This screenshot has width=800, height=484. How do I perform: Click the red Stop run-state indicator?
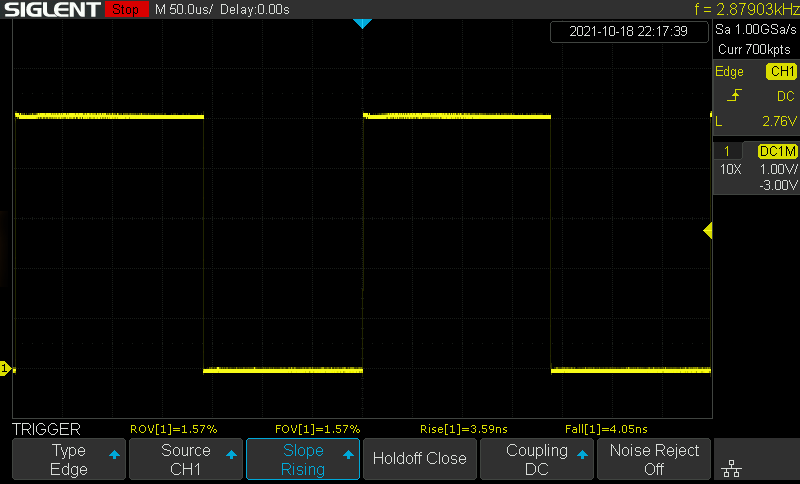pyautogui.click(x=126, y=9)
